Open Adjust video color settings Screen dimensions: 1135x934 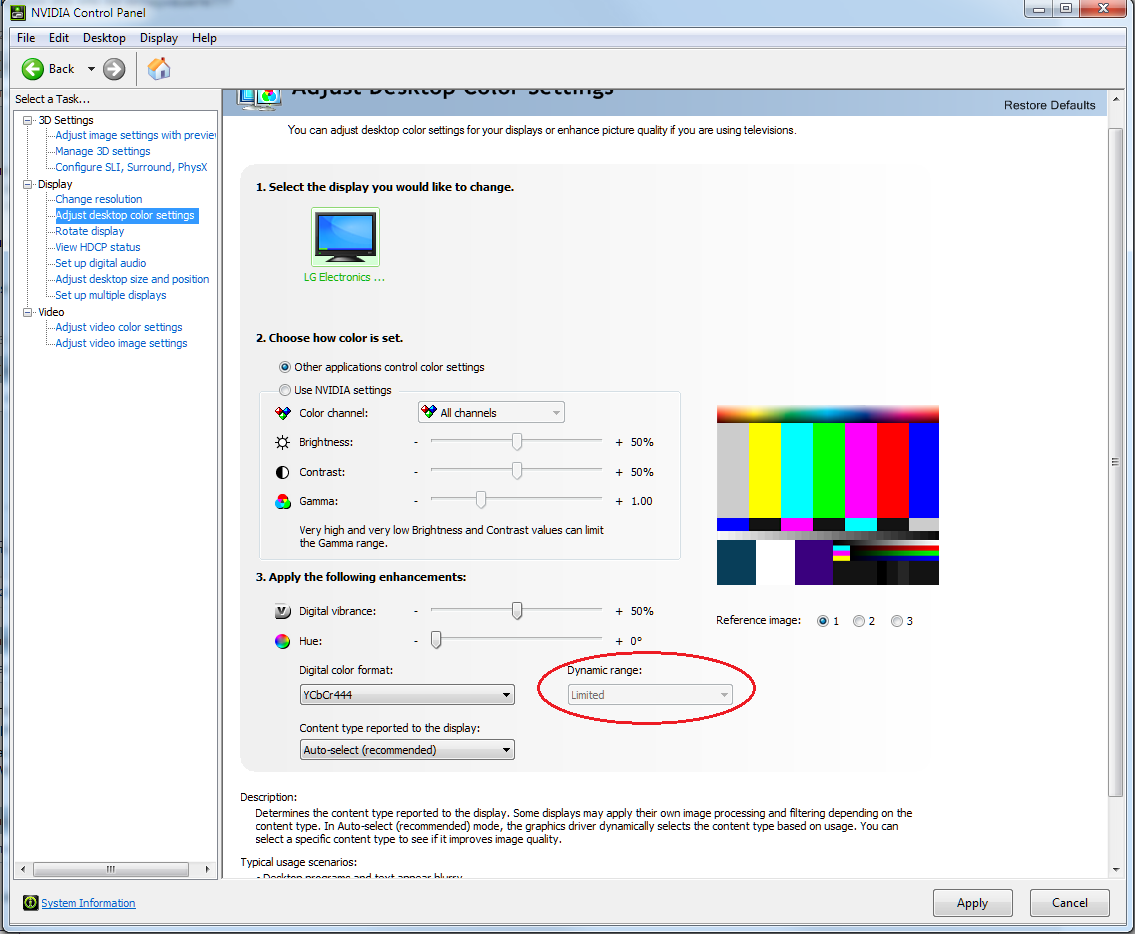119,327
